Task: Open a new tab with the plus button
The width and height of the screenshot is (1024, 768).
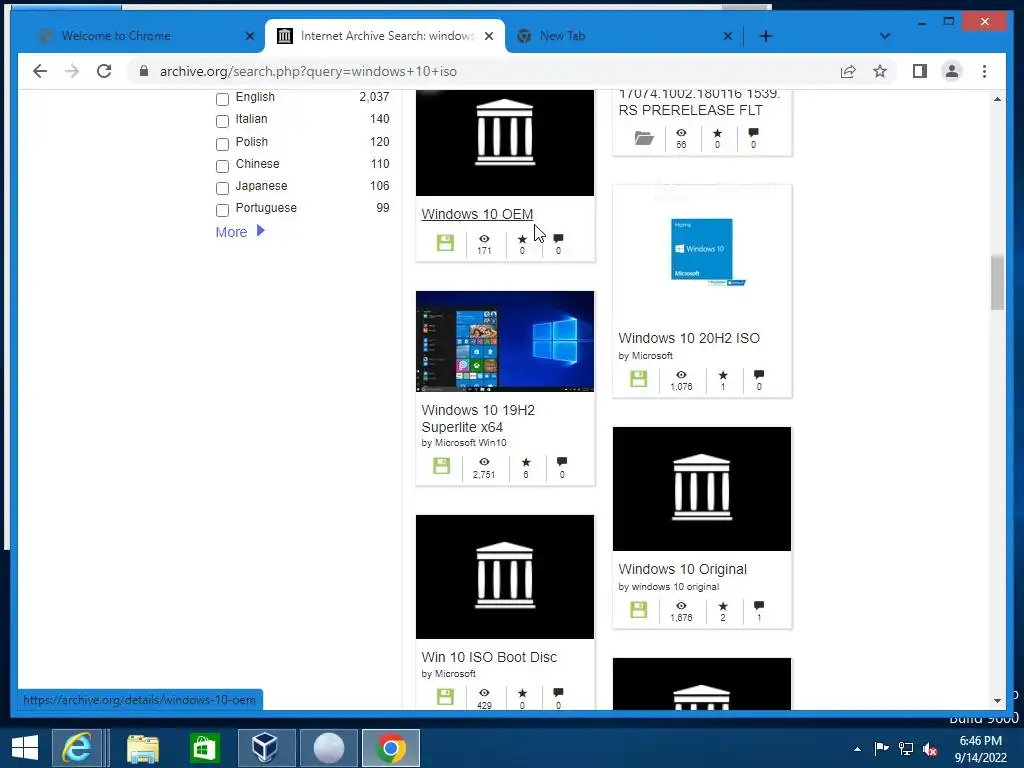Action: click(x=765, y=36)
